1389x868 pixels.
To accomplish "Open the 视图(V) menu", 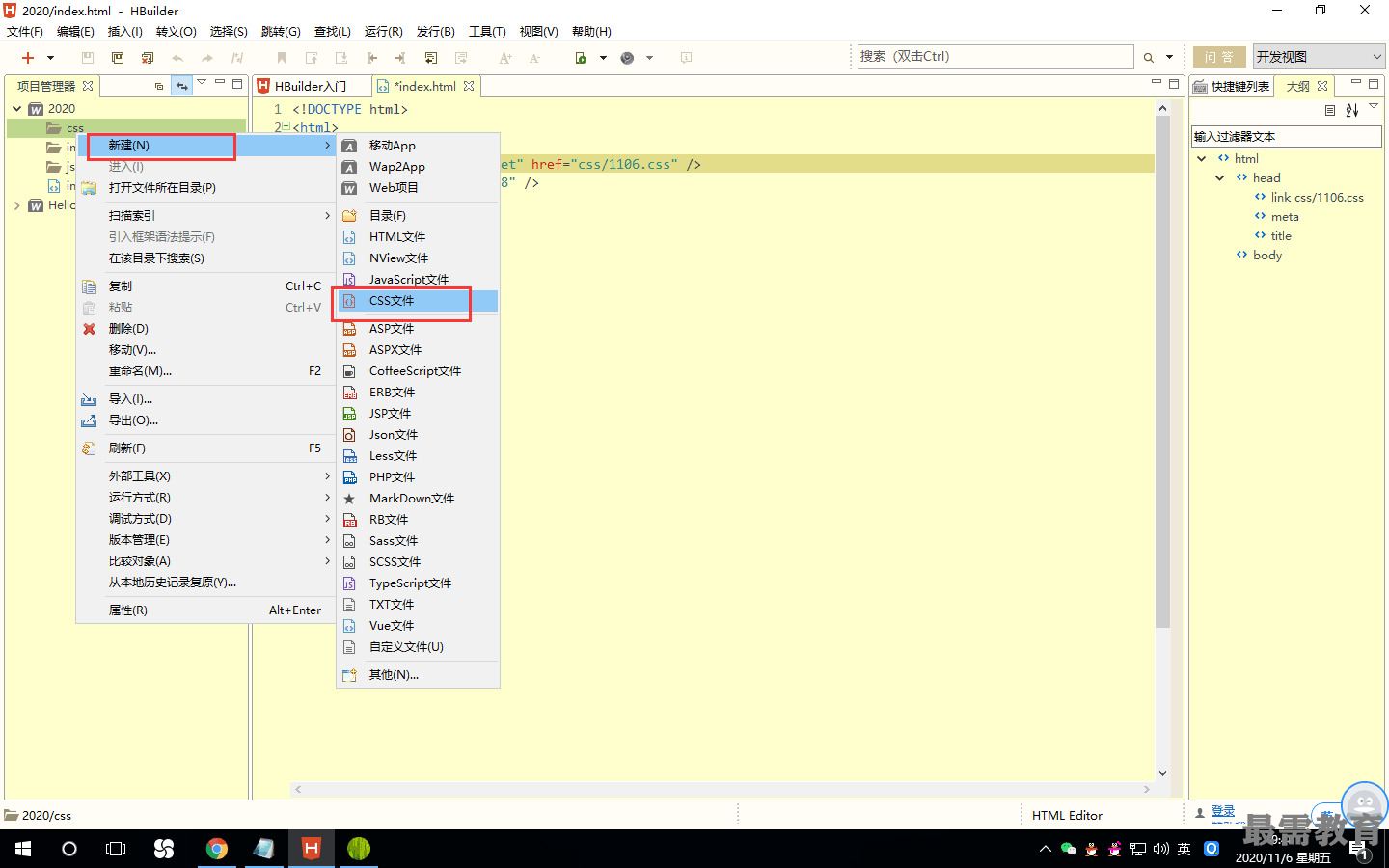I will [538, 31].
